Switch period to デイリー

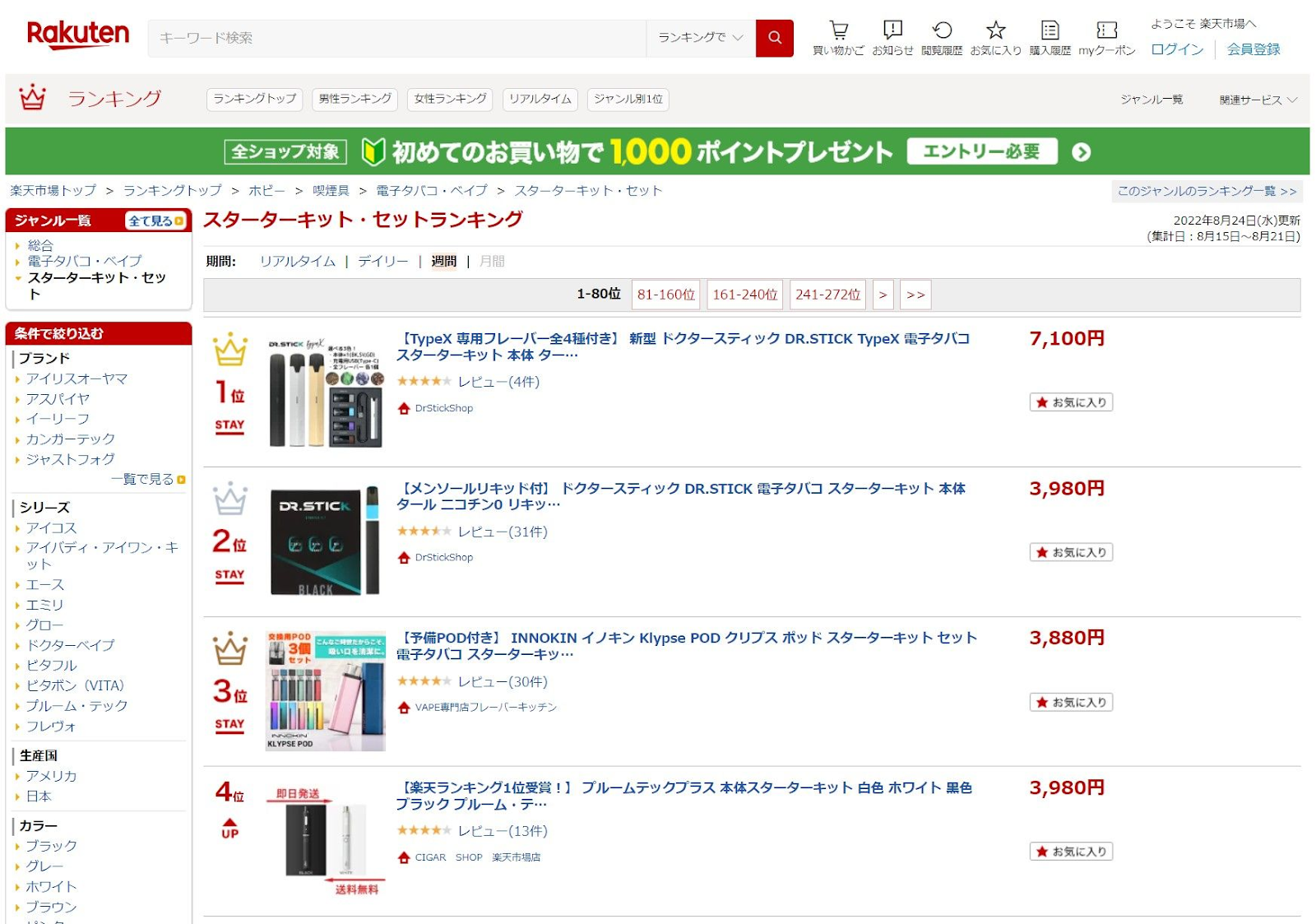pos(383,262)
